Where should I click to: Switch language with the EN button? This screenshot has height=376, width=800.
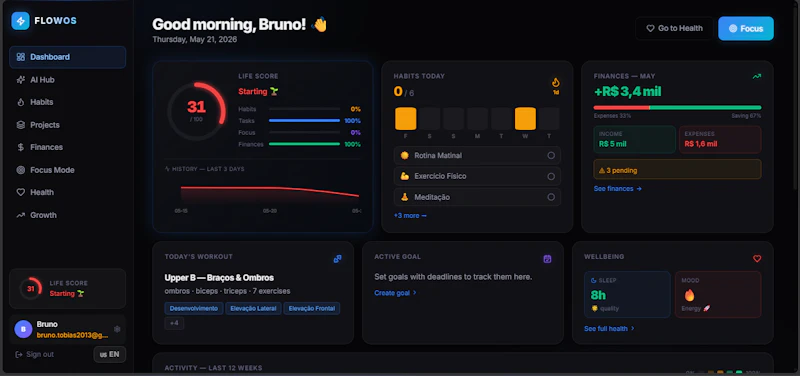pos(110,355)
